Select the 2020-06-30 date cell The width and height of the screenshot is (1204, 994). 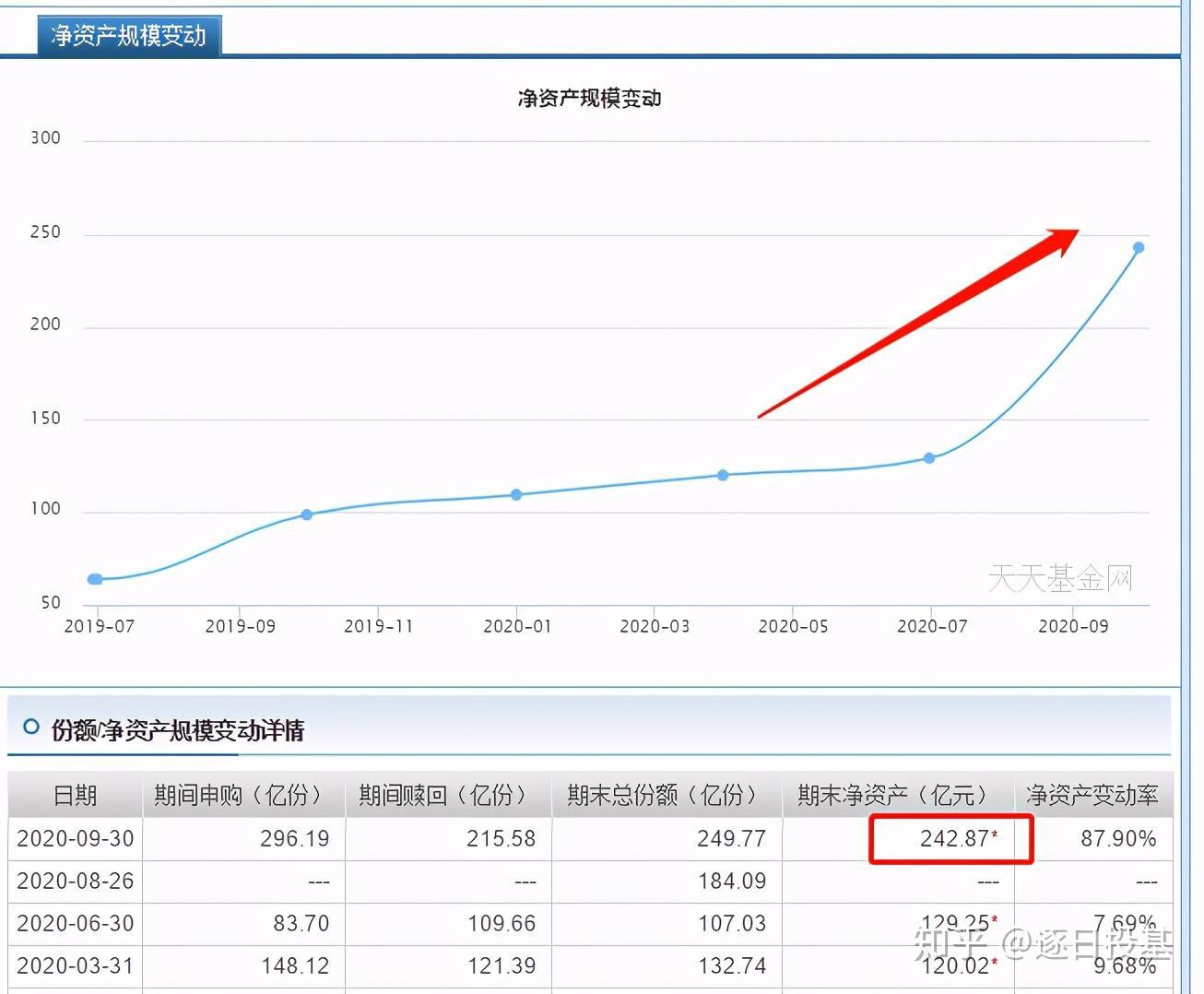[76, 924]
